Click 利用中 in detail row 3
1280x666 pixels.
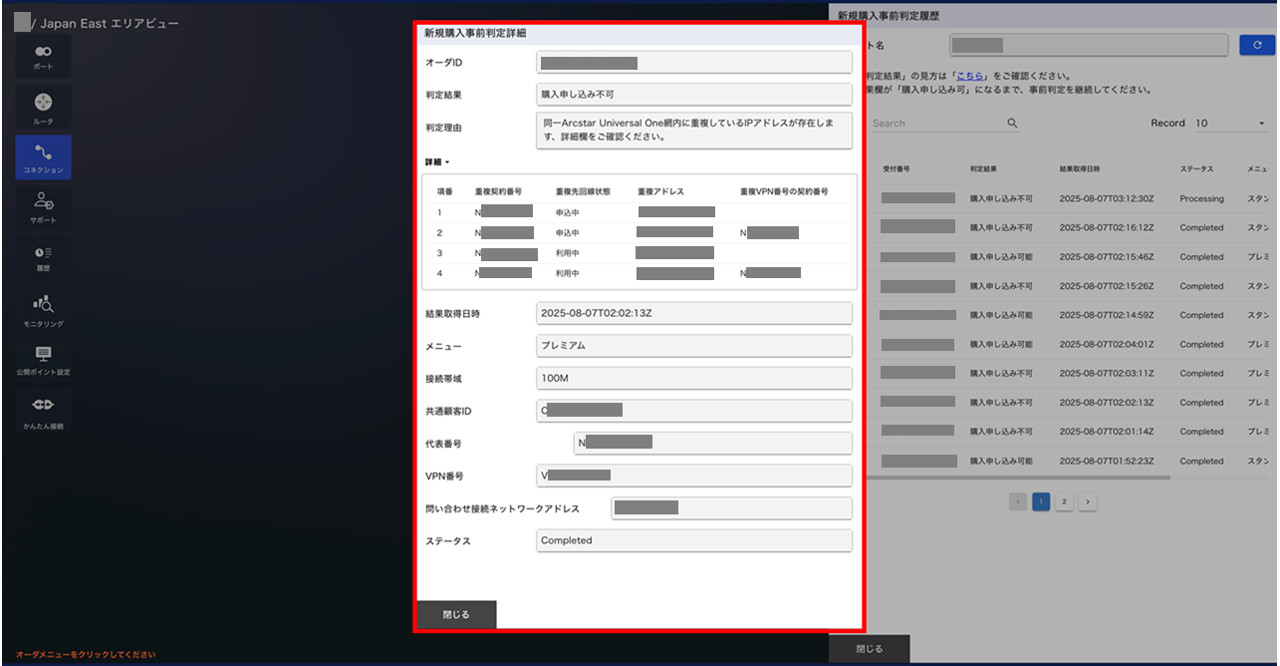pos(567,253)
